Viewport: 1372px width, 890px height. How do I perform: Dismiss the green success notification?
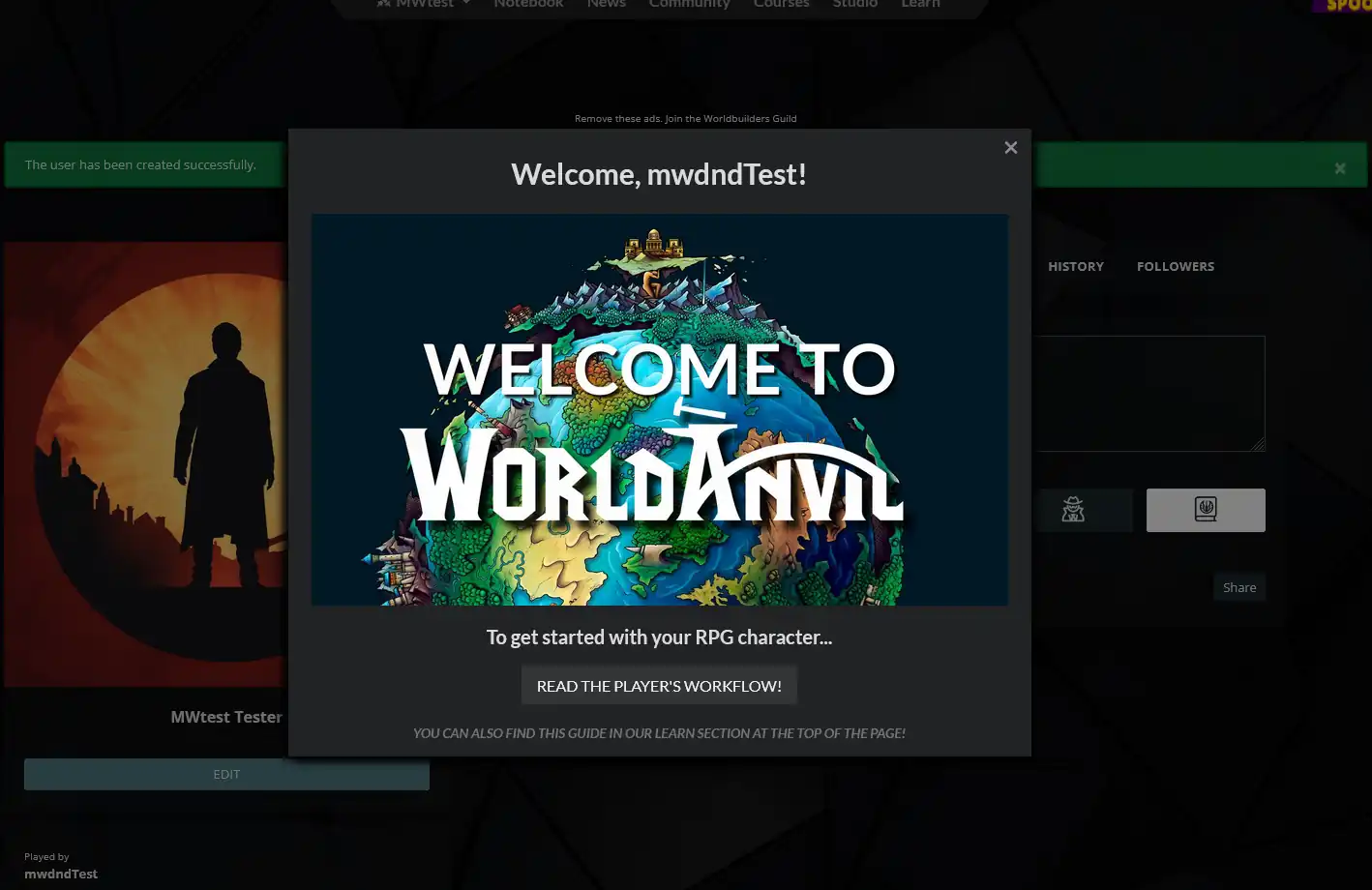point(1339,168)
